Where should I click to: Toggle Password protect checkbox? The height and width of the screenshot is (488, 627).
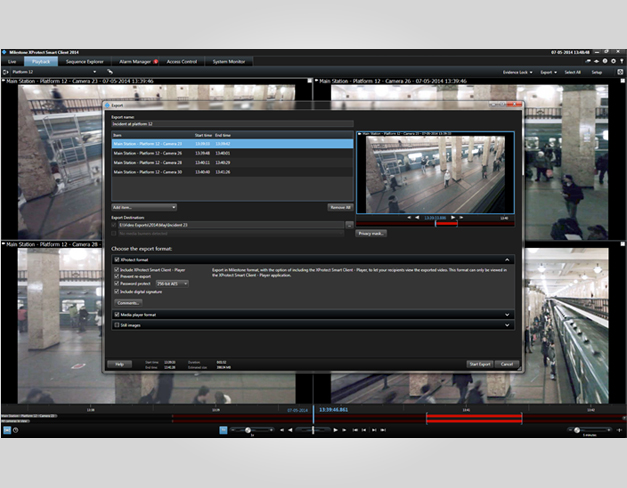[115, 283]
